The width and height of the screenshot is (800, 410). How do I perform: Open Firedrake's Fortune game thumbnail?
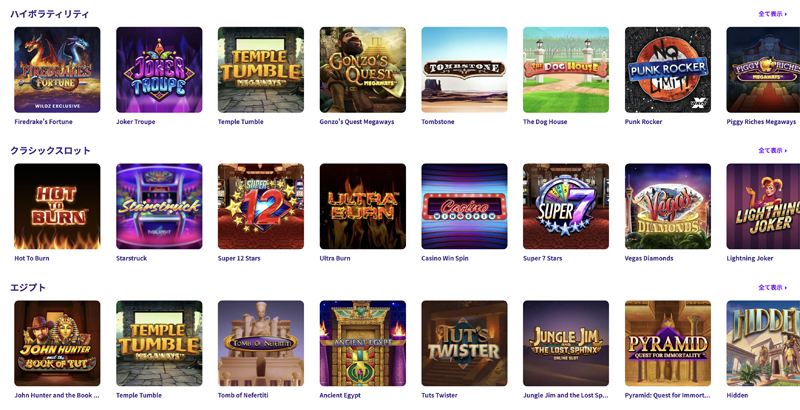coord(57,70)
